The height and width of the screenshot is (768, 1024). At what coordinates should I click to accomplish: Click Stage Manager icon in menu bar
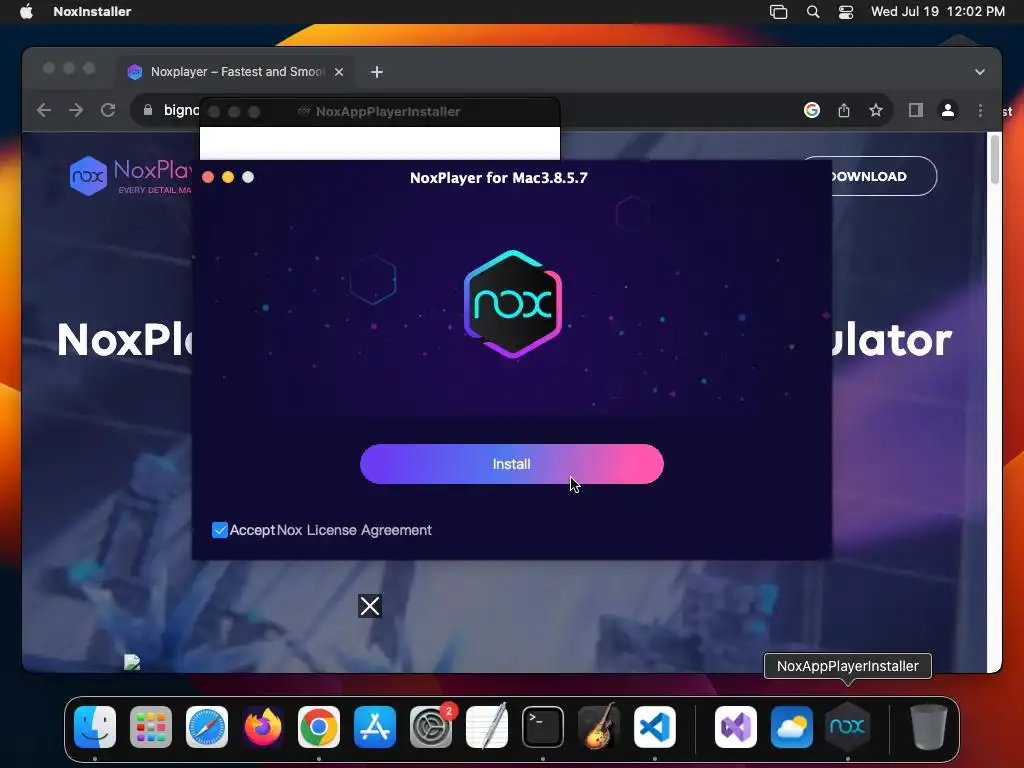(x=778, y=11)
